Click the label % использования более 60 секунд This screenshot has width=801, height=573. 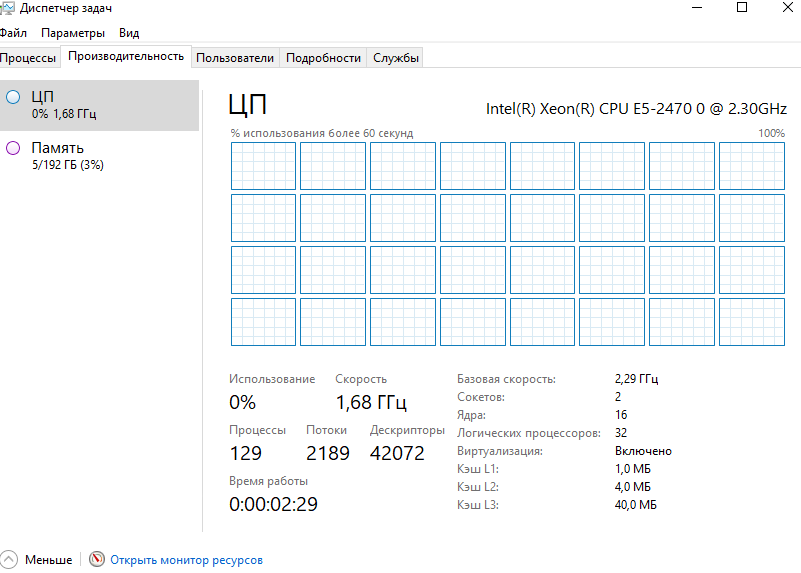pos(322,133)
